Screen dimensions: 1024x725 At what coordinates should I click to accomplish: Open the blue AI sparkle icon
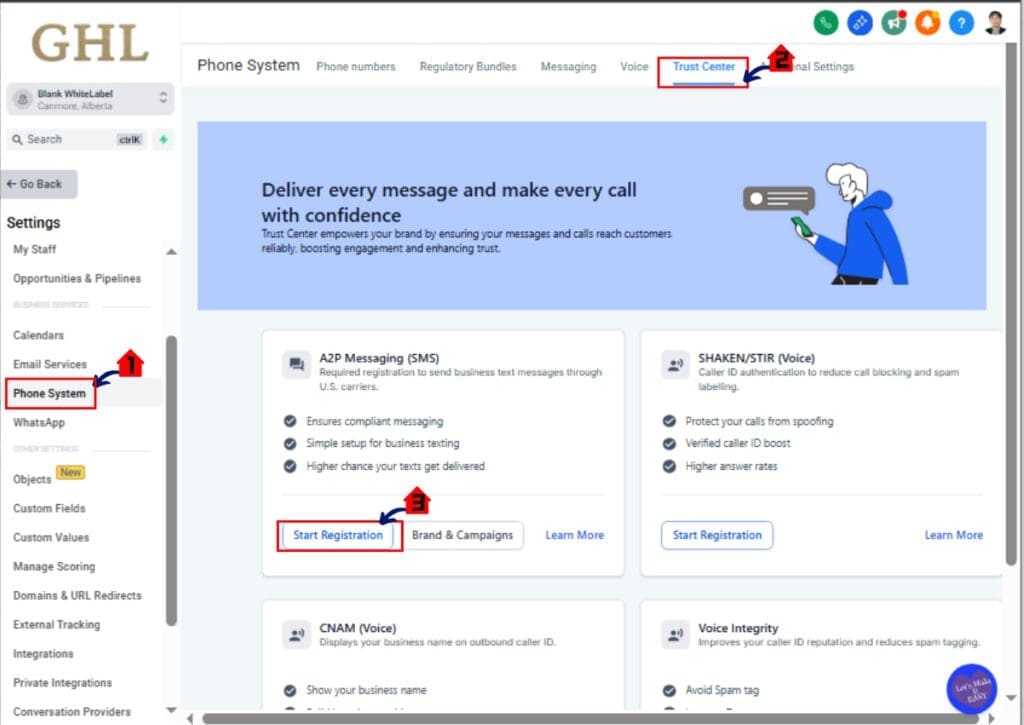(x=860, y=22)
